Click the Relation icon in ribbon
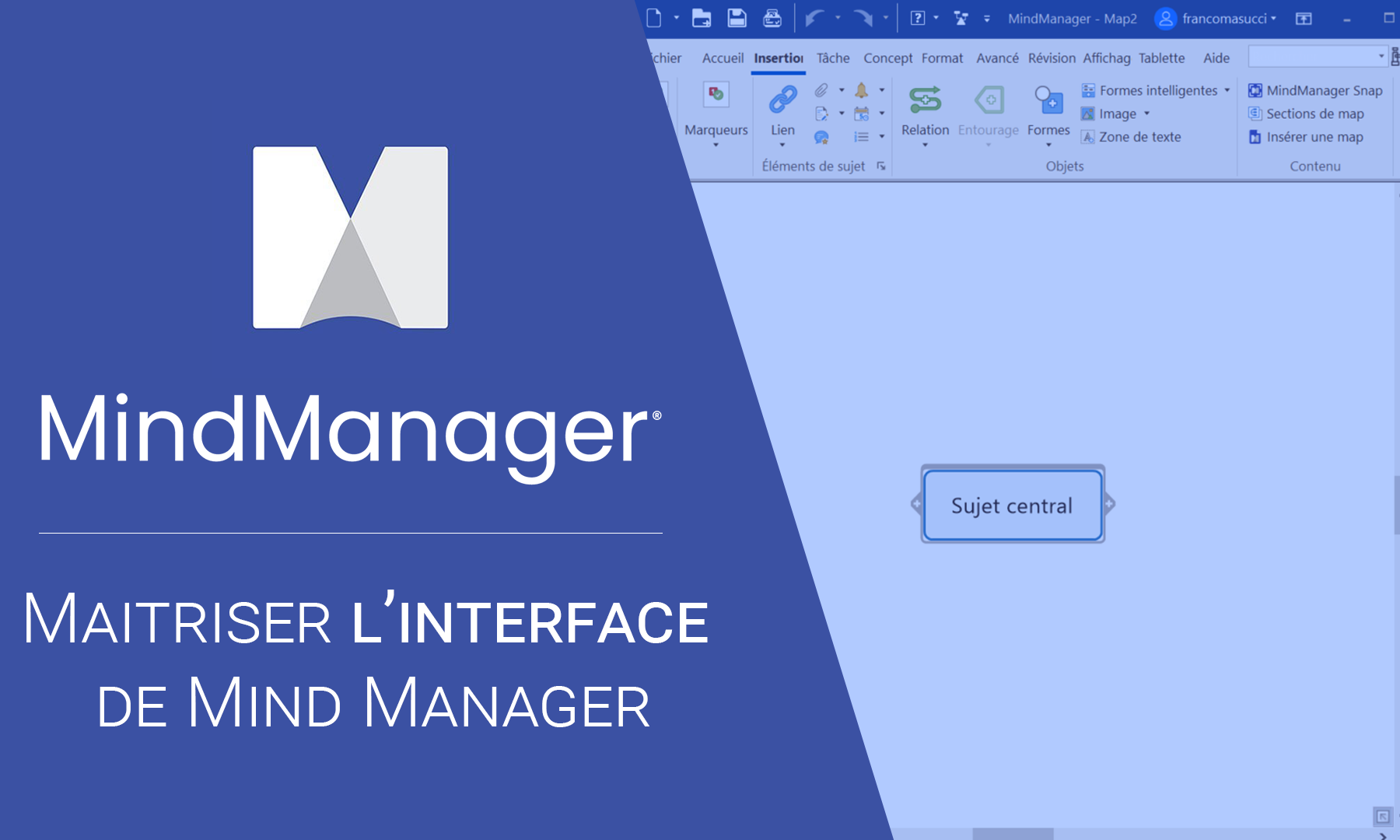This screenshot has width=1400, height=840. point(925,100)
